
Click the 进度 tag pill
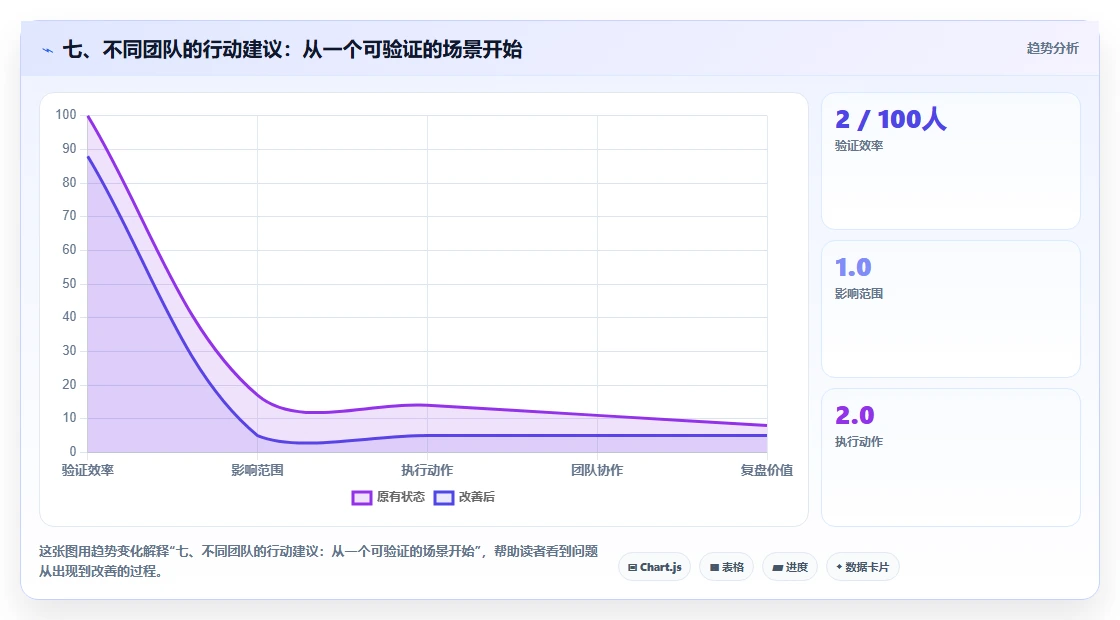click(790, 567)
